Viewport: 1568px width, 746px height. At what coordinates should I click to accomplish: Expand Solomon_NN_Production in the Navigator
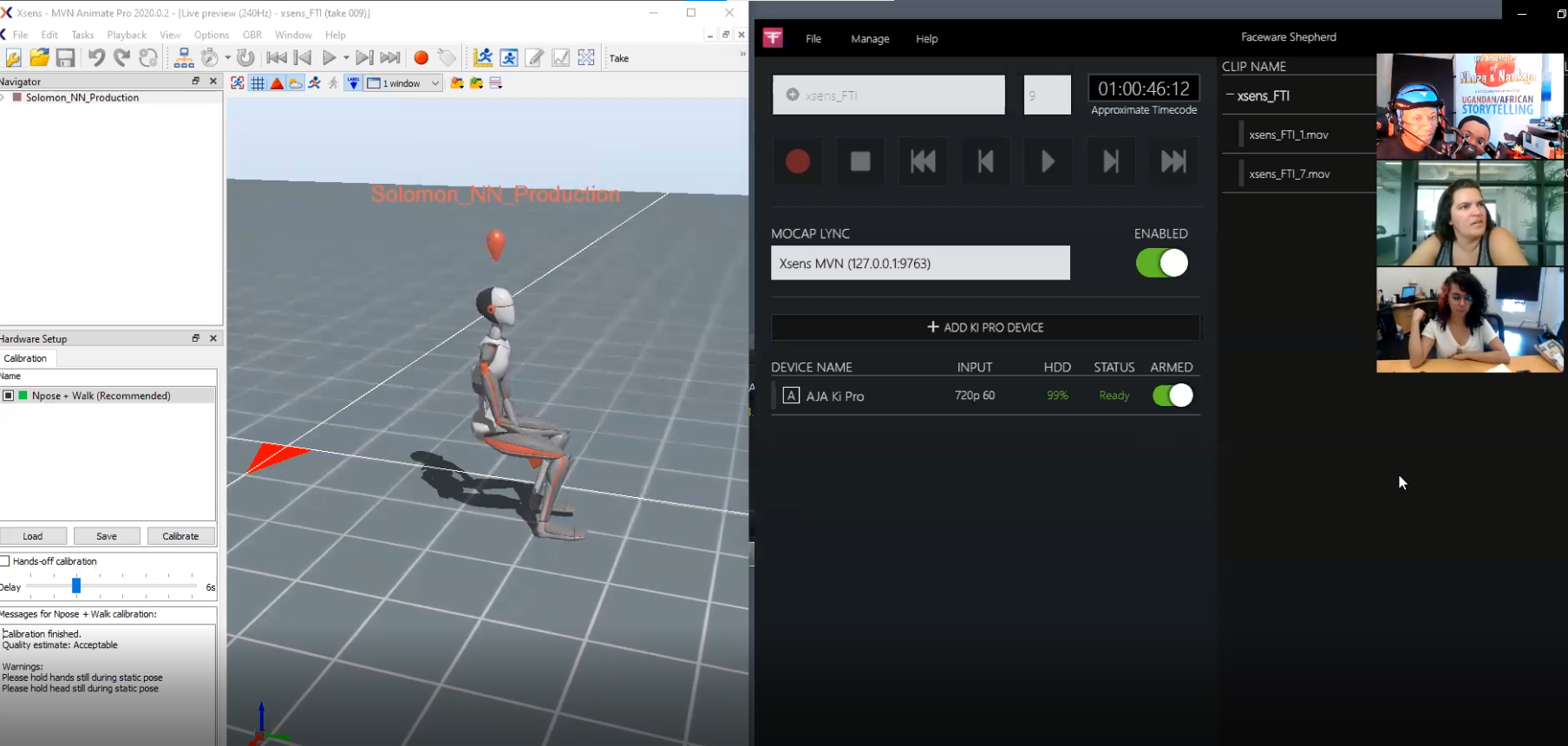click(x=3, y=97)
